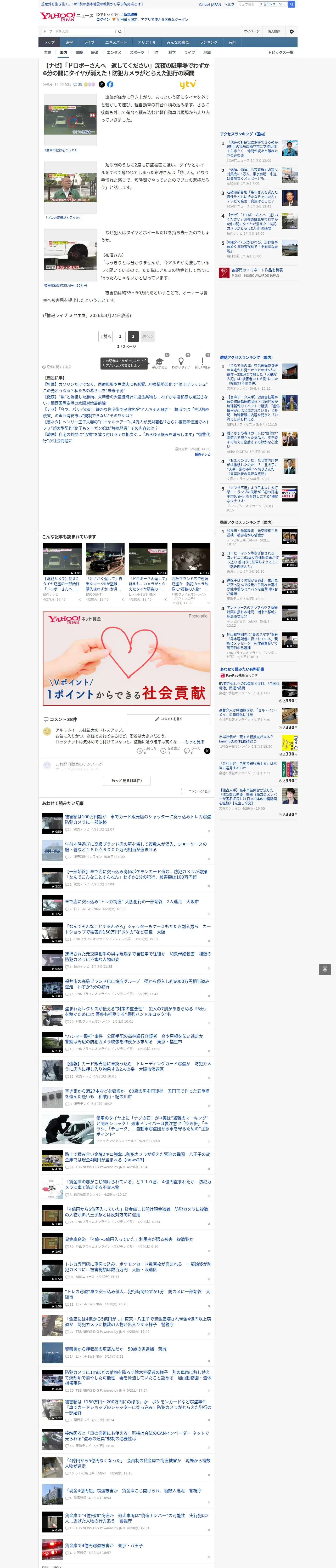Click the 記事に関する報告 report icon

(x=44, y=367)
